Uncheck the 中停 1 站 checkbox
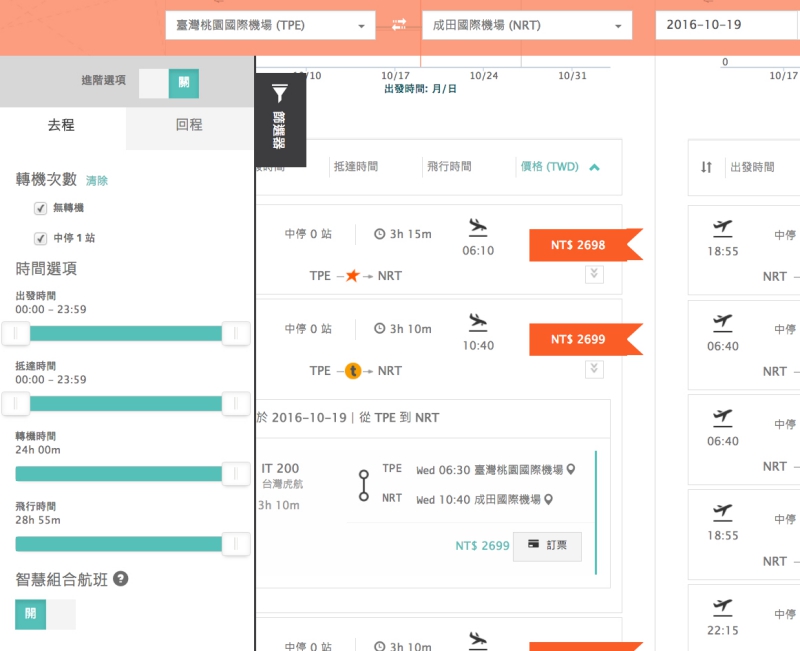Image resolution: width=800 pixels, height=651 pixels. tap(40, 238)
